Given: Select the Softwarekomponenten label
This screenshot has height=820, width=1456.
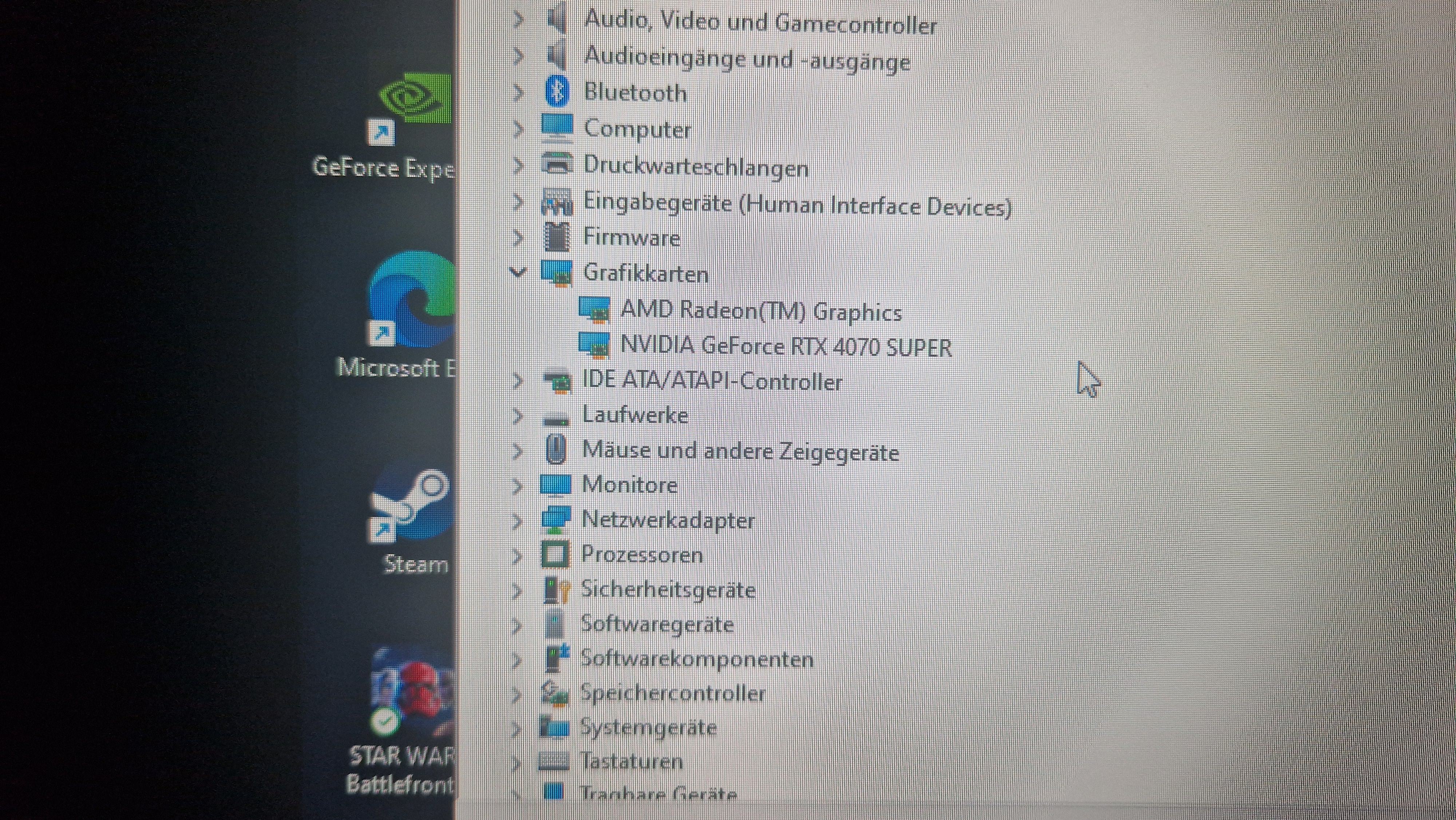Looking at the screenshot, I should [697, 659].
